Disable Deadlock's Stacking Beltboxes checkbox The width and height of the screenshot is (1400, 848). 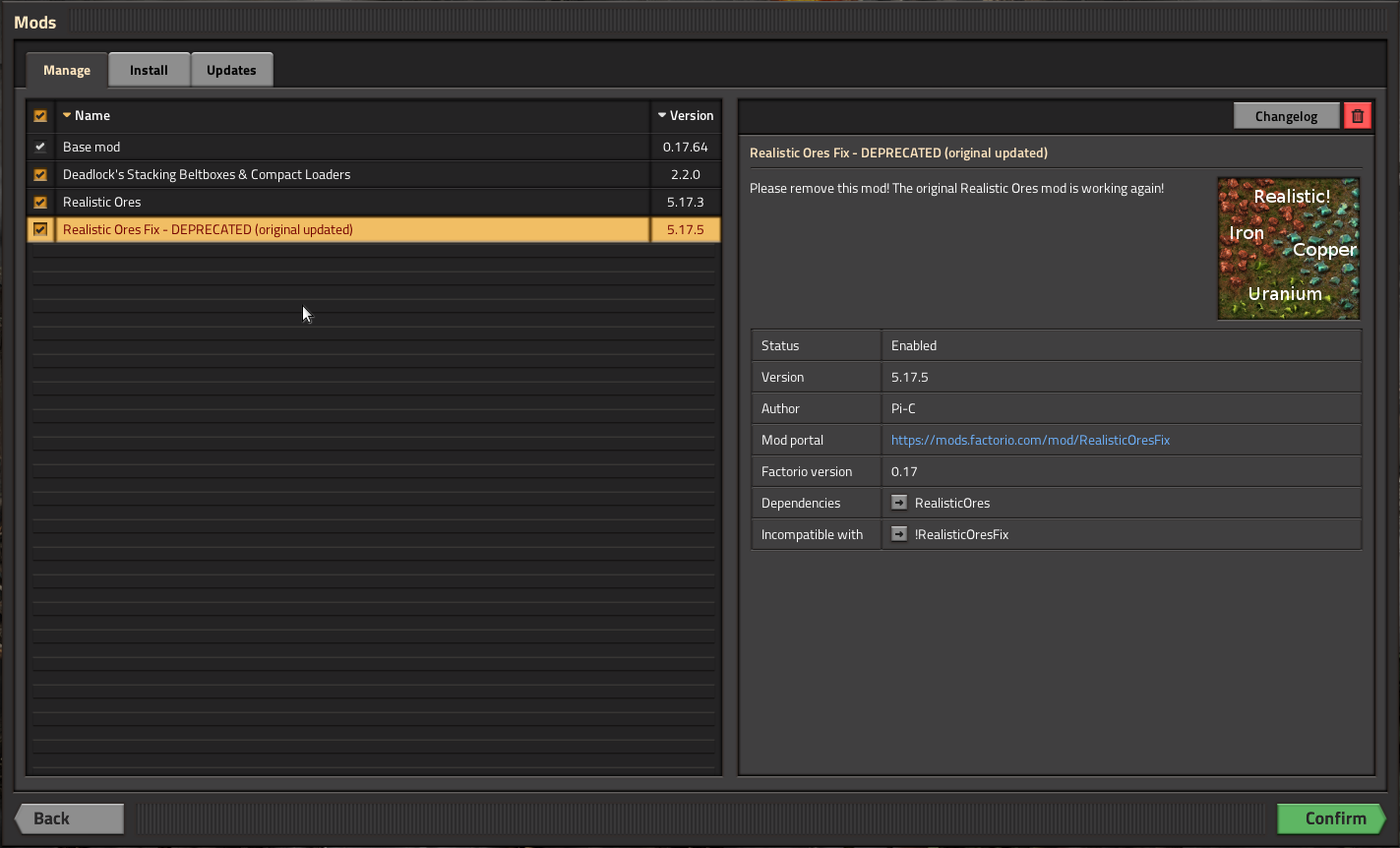point(40,174)
